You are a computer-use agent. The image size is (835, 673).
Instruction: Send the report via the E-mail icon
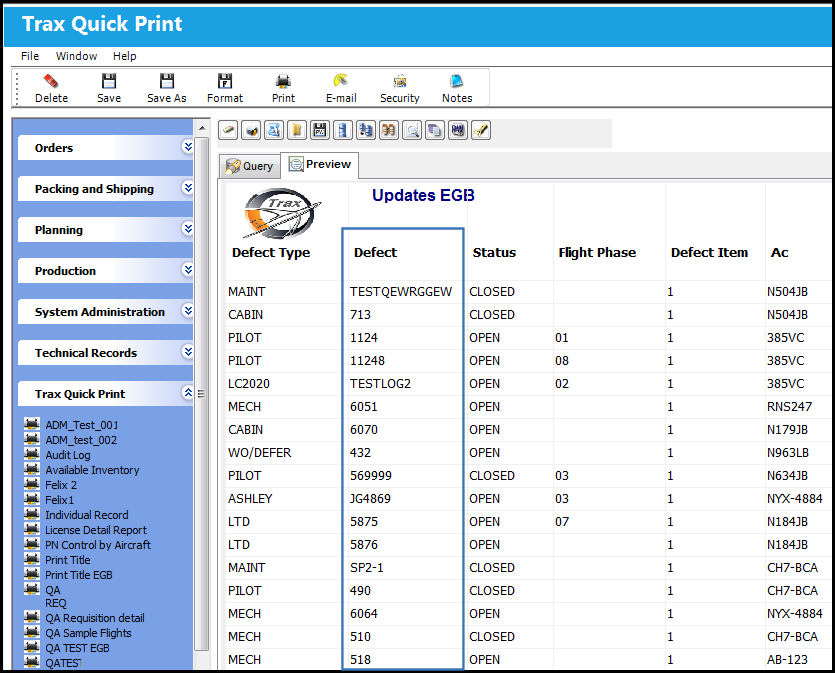tap(341, 81)
